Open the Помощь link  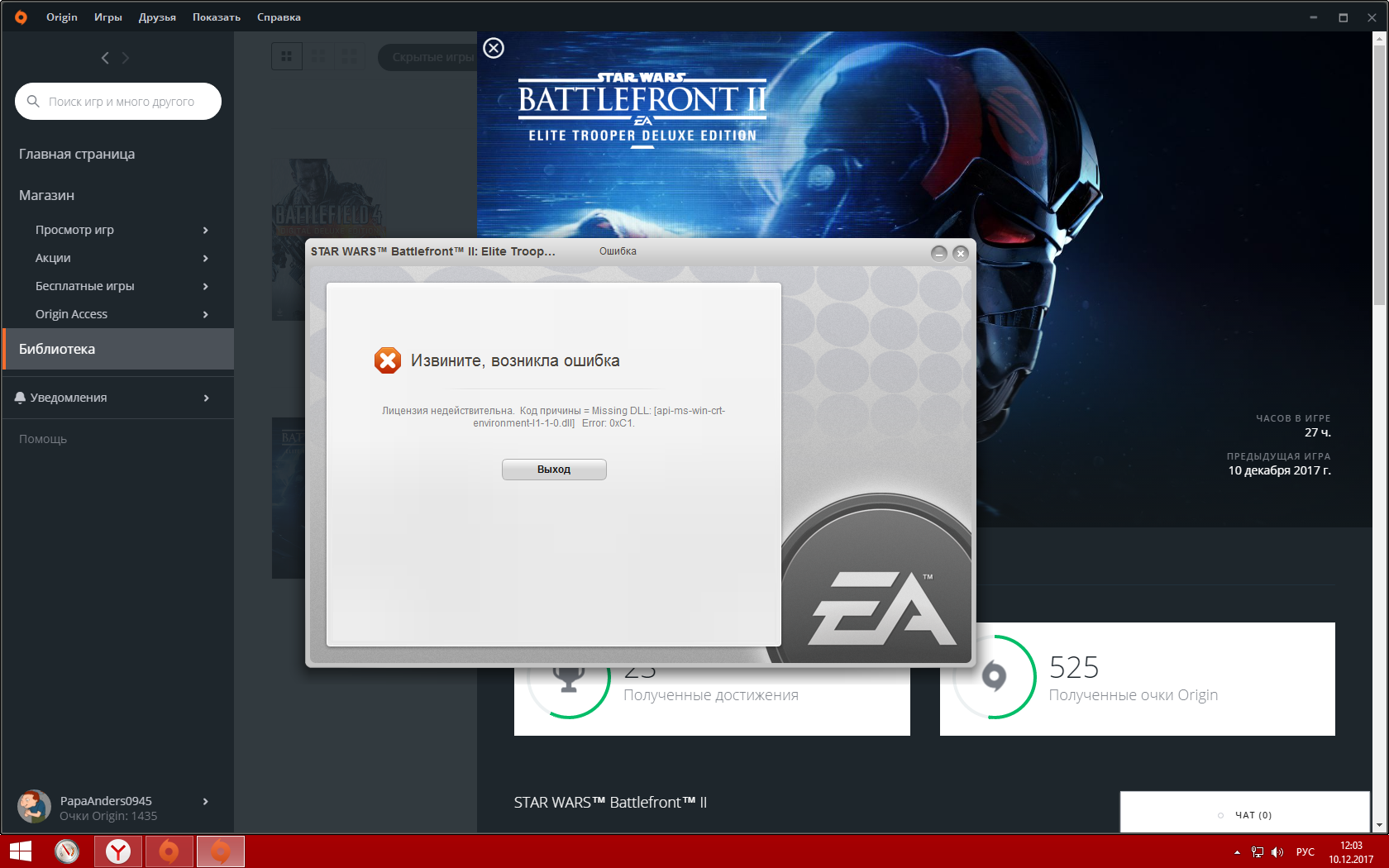43,439
